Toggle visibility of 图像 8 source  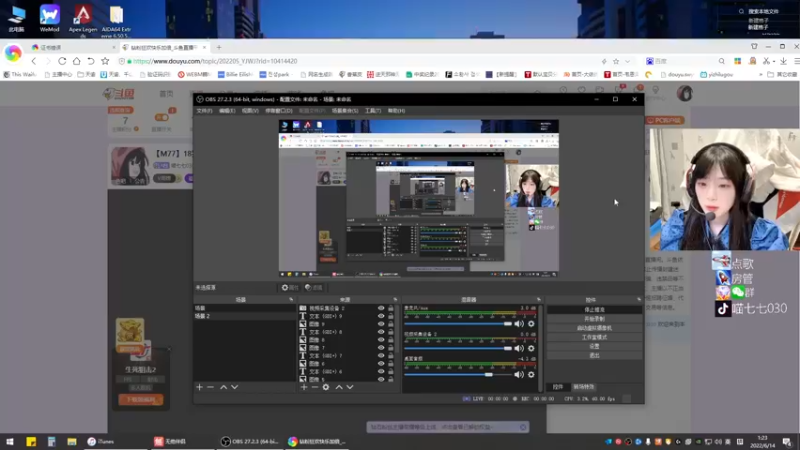coord(381,340)
